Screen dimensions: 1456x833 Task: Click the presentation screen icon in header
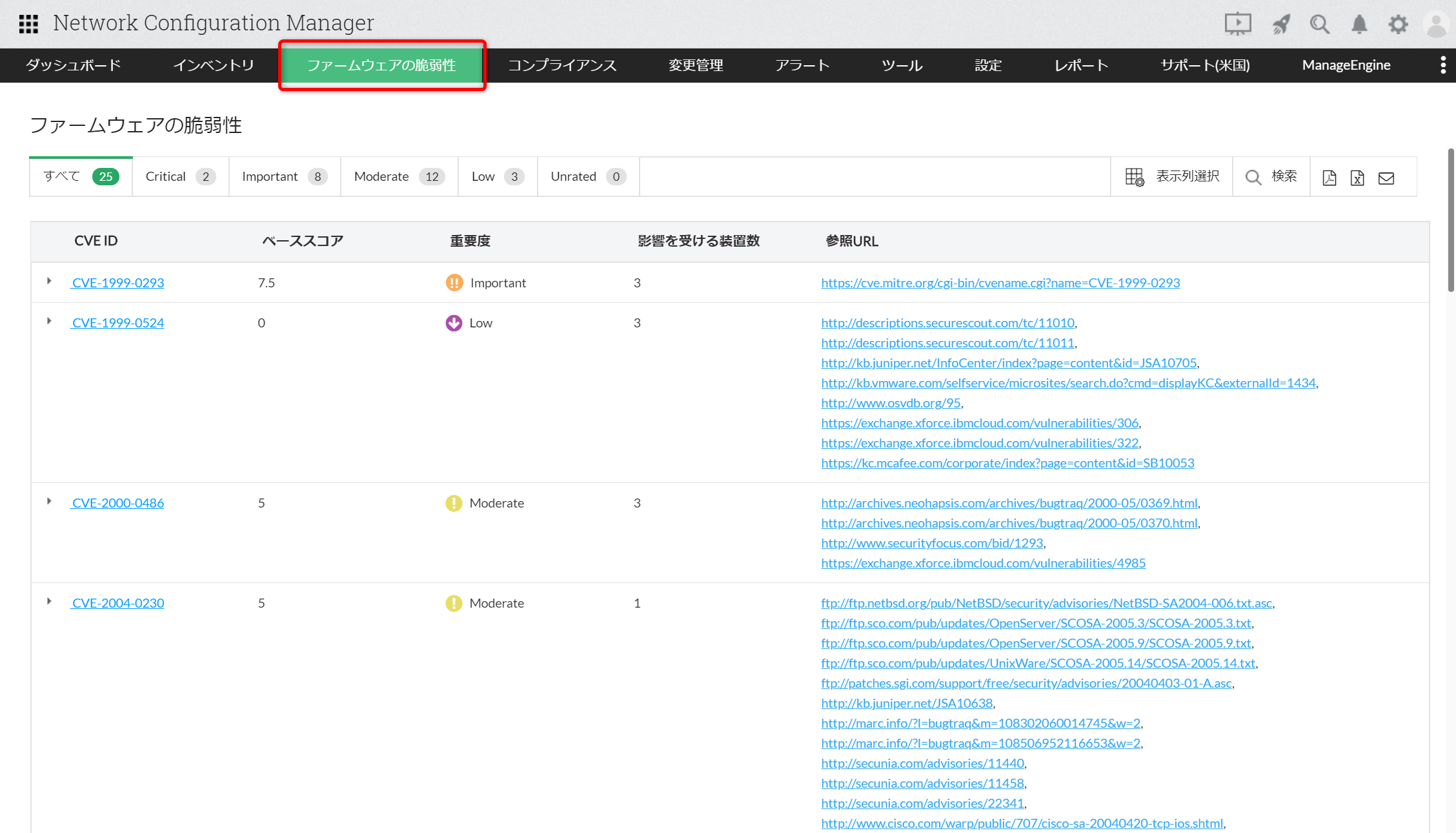[x=1237, y=24]
